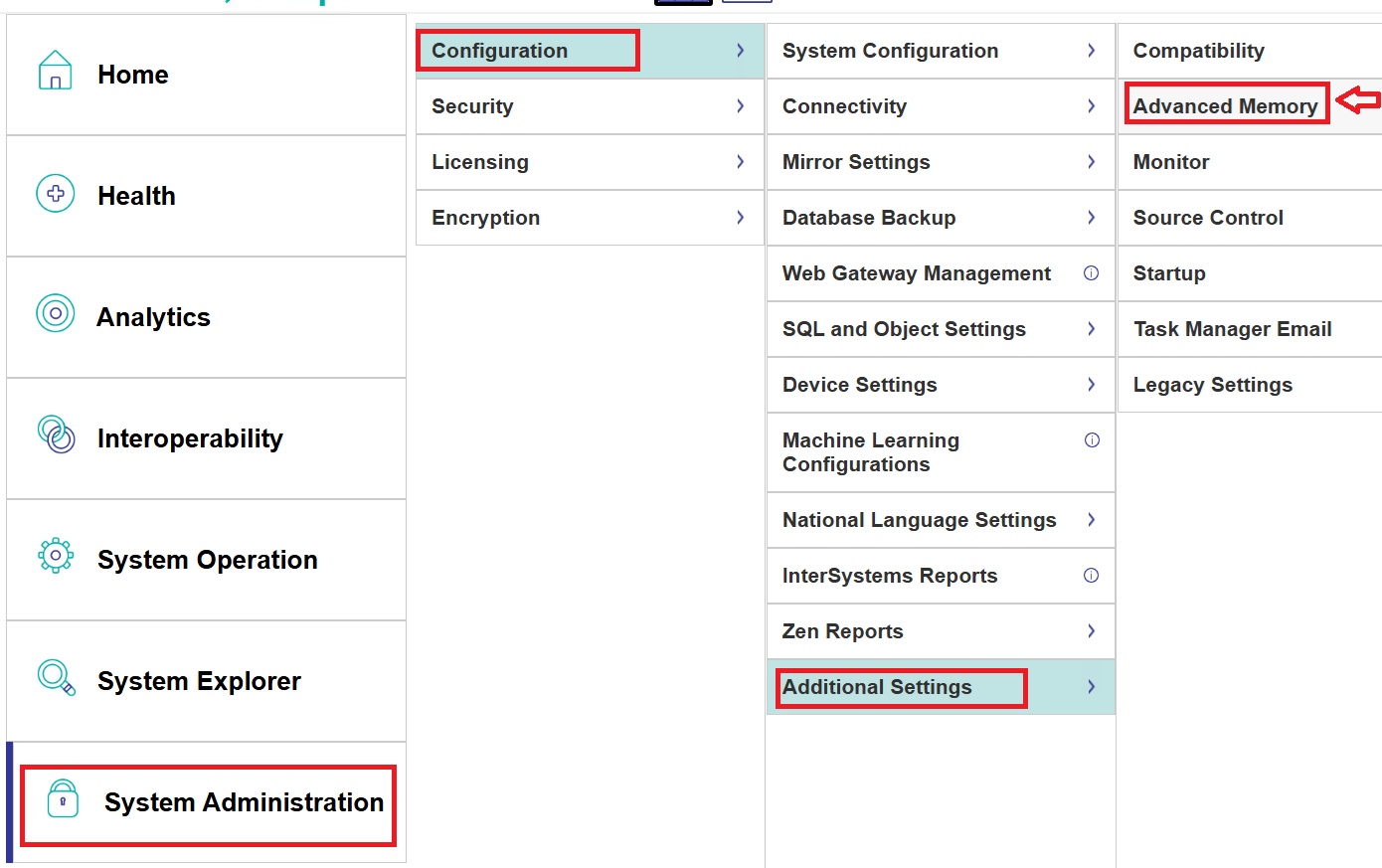Screen dimensions: 1382x868
Task: Click info icon beside InterSystems Reports
Action: click(x=1091, y=576)
